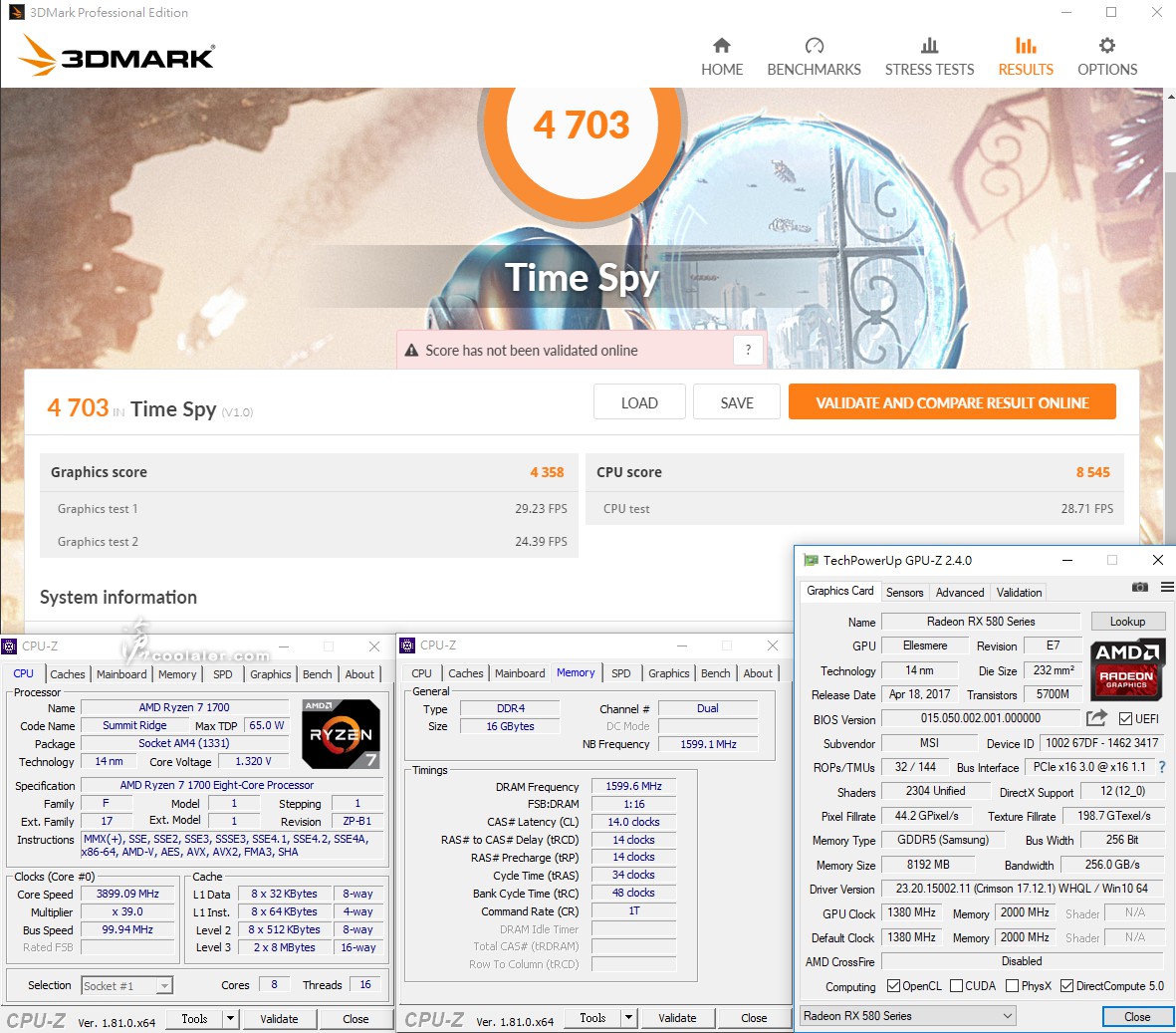This screenshot has width=1176, height=1033.
Task: Toggle the CUDA checkbox
Action: pyautogui.click(x=956, y=986)
